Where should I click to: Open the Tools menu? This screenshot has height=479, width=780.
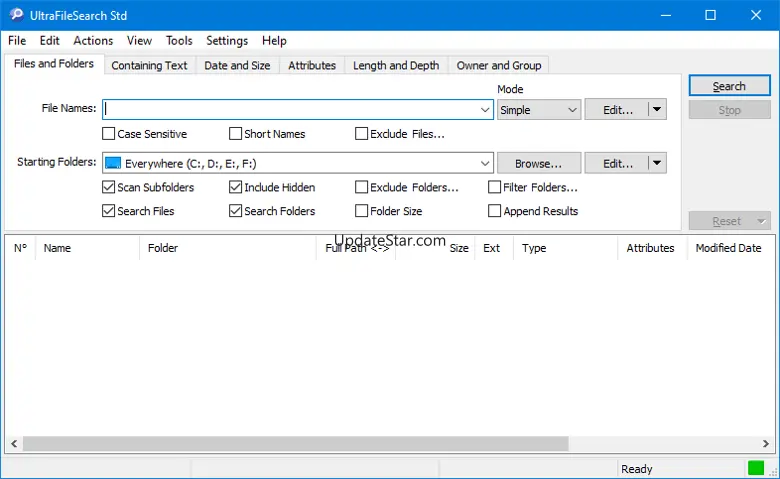point(179,41)
